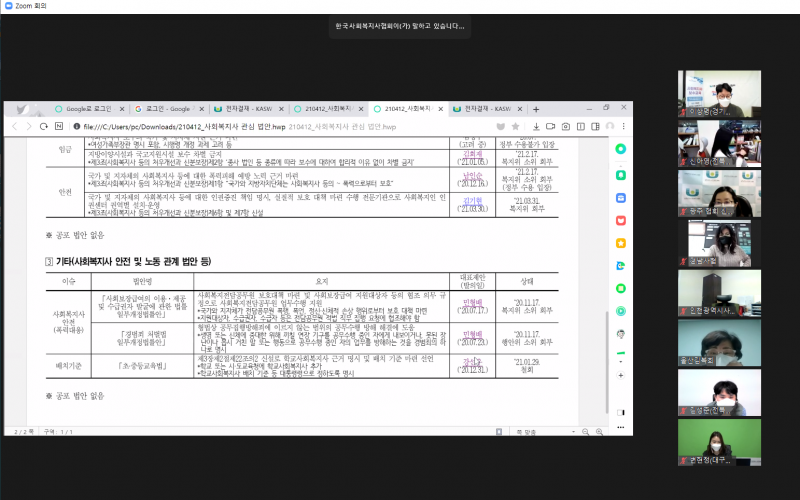800x500 pixels.
Task: Open green bell notifications in sidebar
Action: tap(620, 175)
